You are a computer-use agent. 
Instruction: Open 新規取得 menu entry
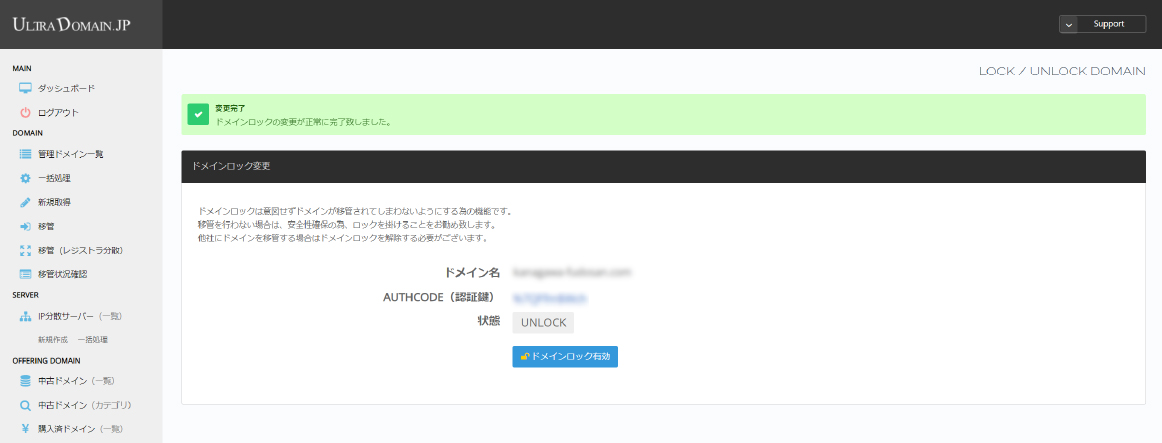[x=54, y=202]
